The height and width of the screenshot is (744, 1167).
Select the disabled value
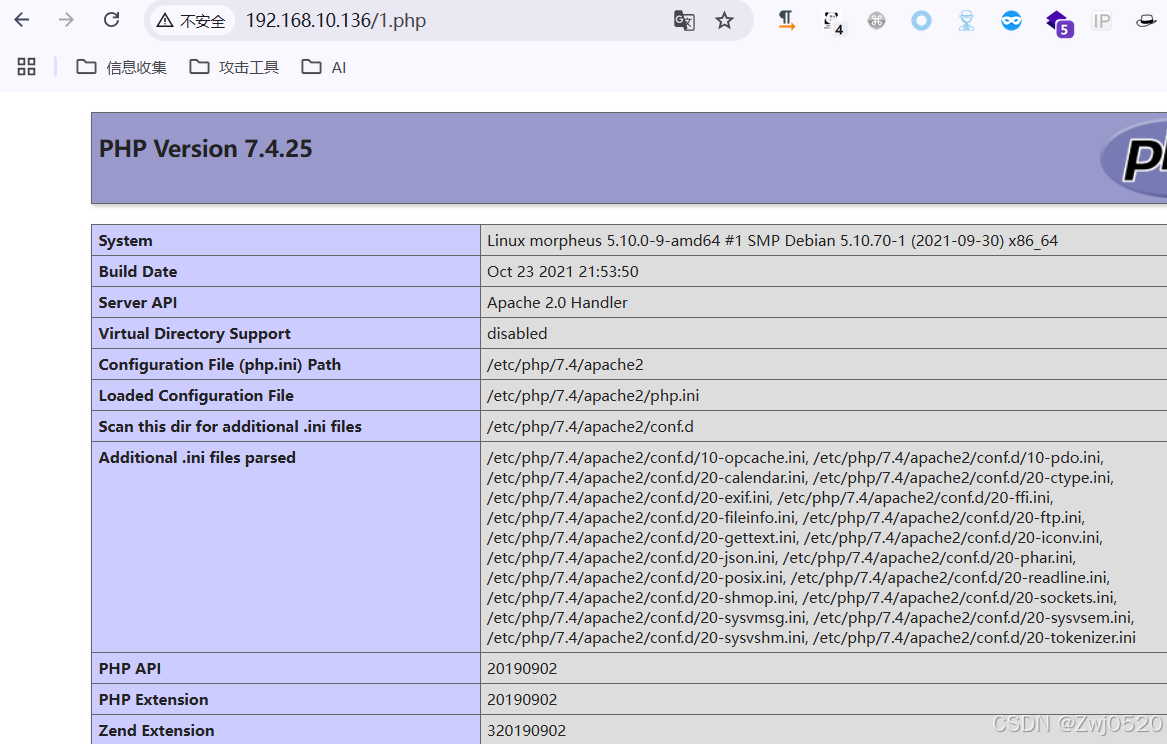coord(517,333)
